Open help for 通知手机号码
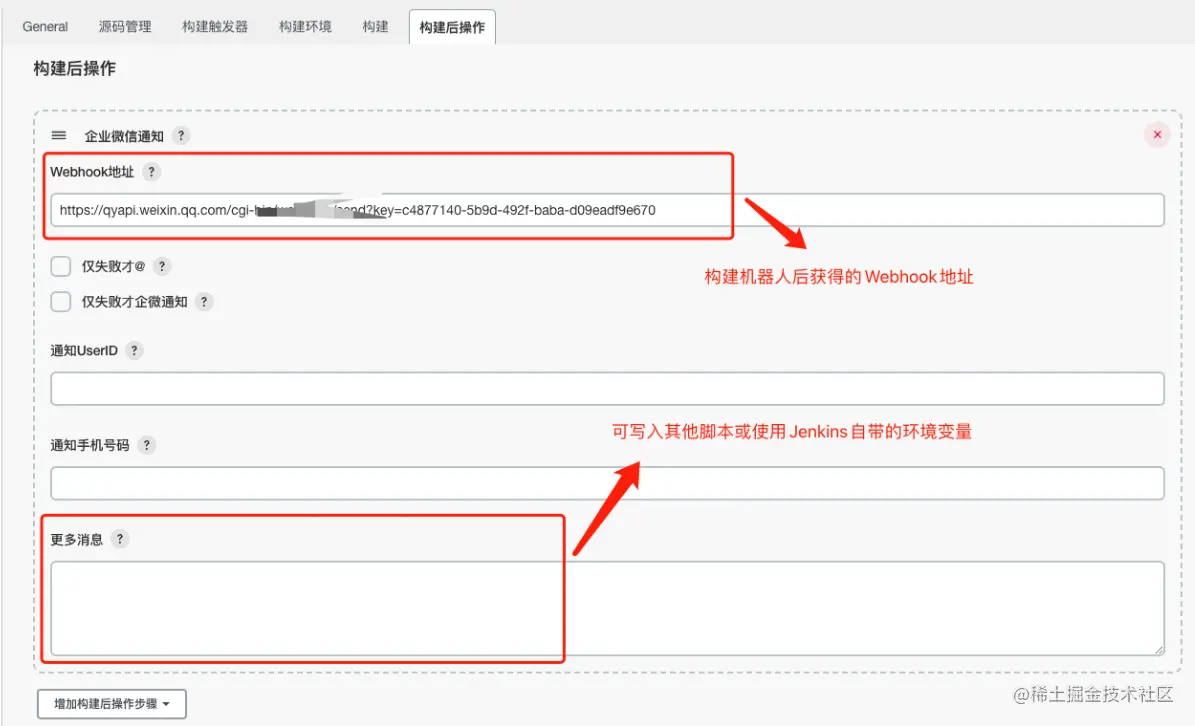This screenshot has height=726, width=1195. (146, 445)
